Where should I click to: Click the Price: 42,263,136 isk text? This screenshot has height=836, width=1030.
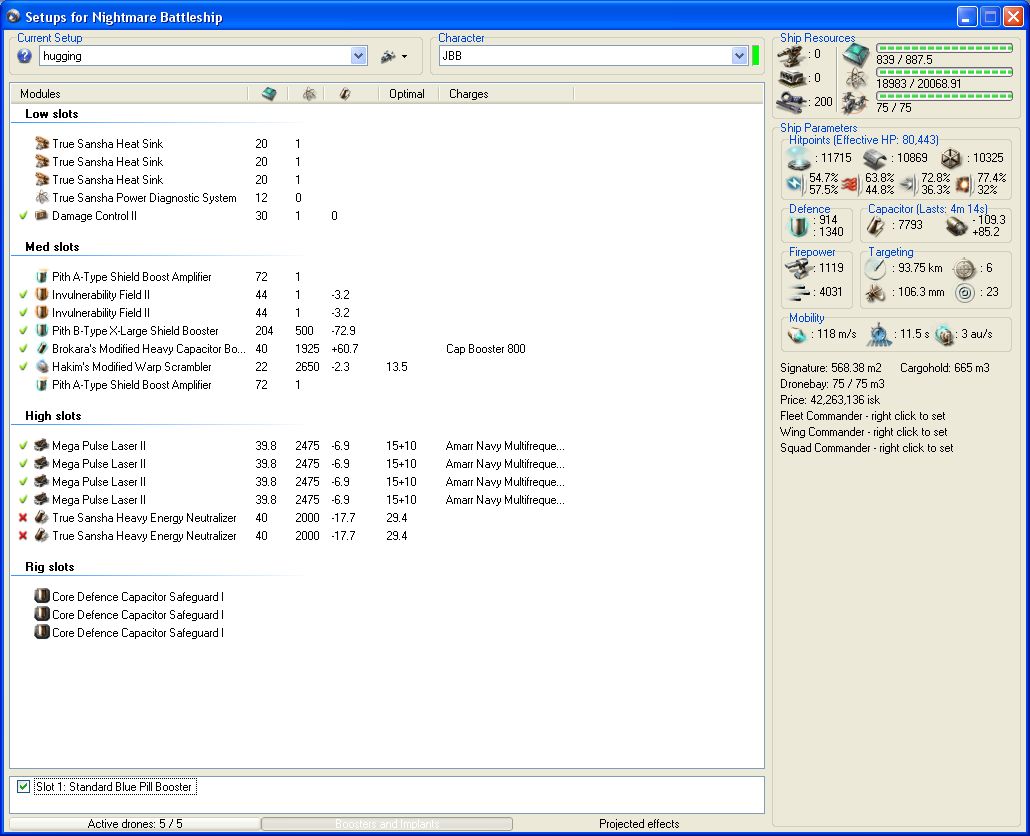point(830,400)
